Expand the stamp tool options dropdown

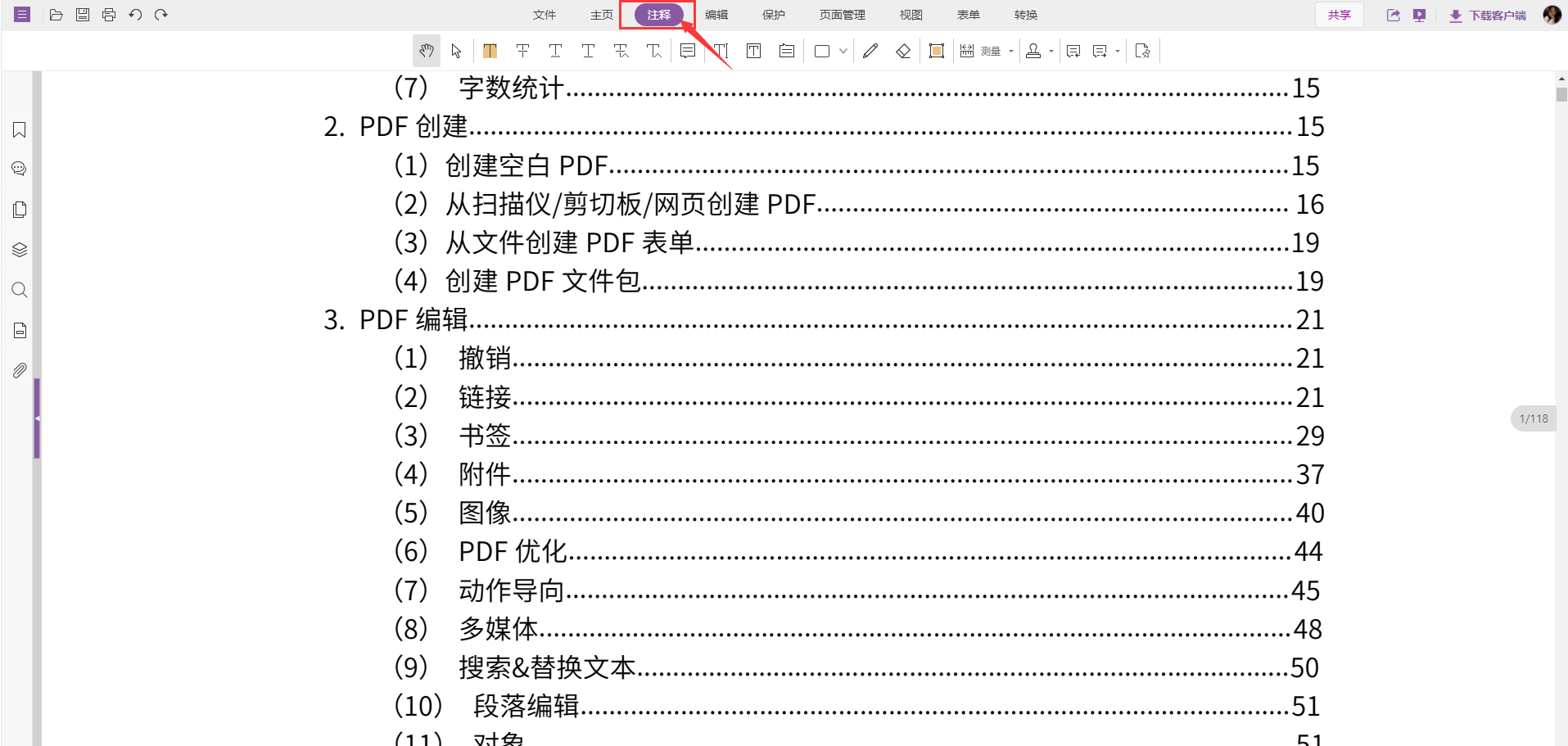(x=1052, y=51)
